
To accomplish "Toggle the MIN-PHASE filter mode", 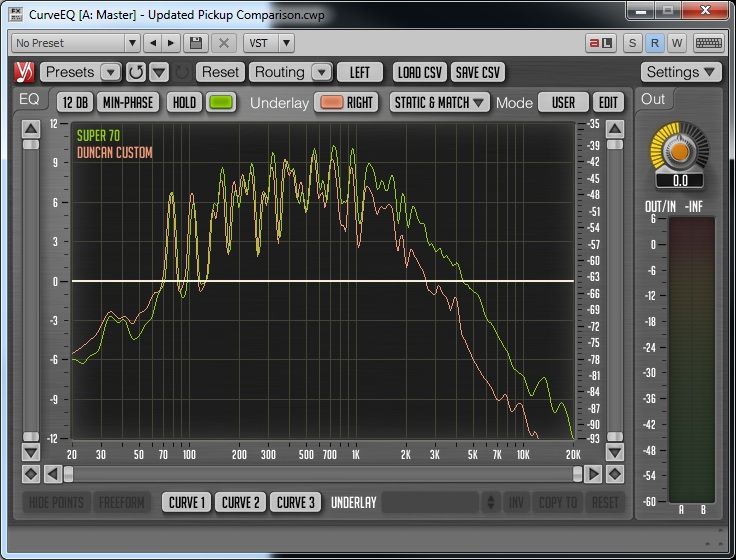I will click(128, 102).
